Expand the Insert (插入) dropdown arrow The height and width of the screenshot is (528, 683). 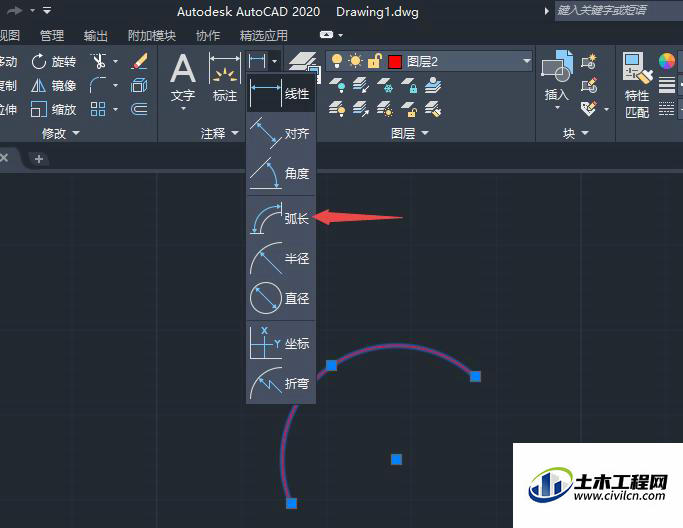(x=558, y=108)
